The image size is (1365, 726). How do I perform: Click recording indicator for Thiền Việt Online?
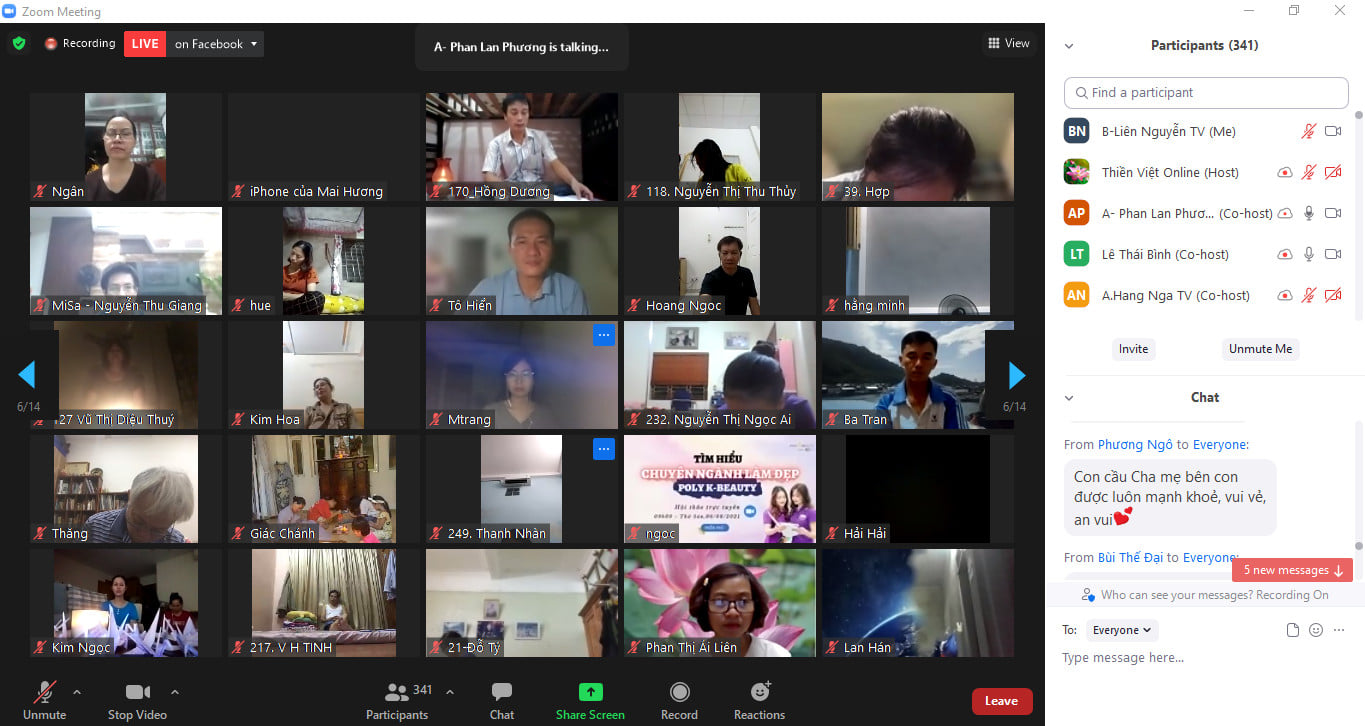(1285, 172)
